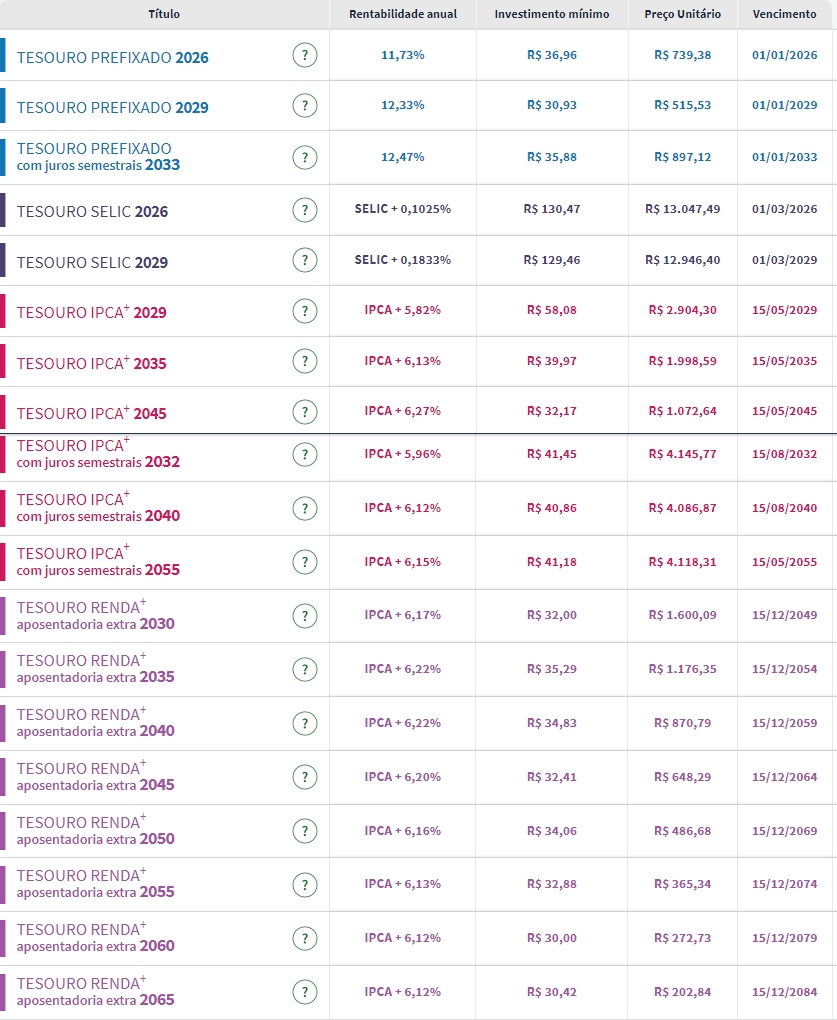Click help icon for Tesouro Renda+ 2045
The width and height of the screenshot is (837, 1020).
point(305,777)
